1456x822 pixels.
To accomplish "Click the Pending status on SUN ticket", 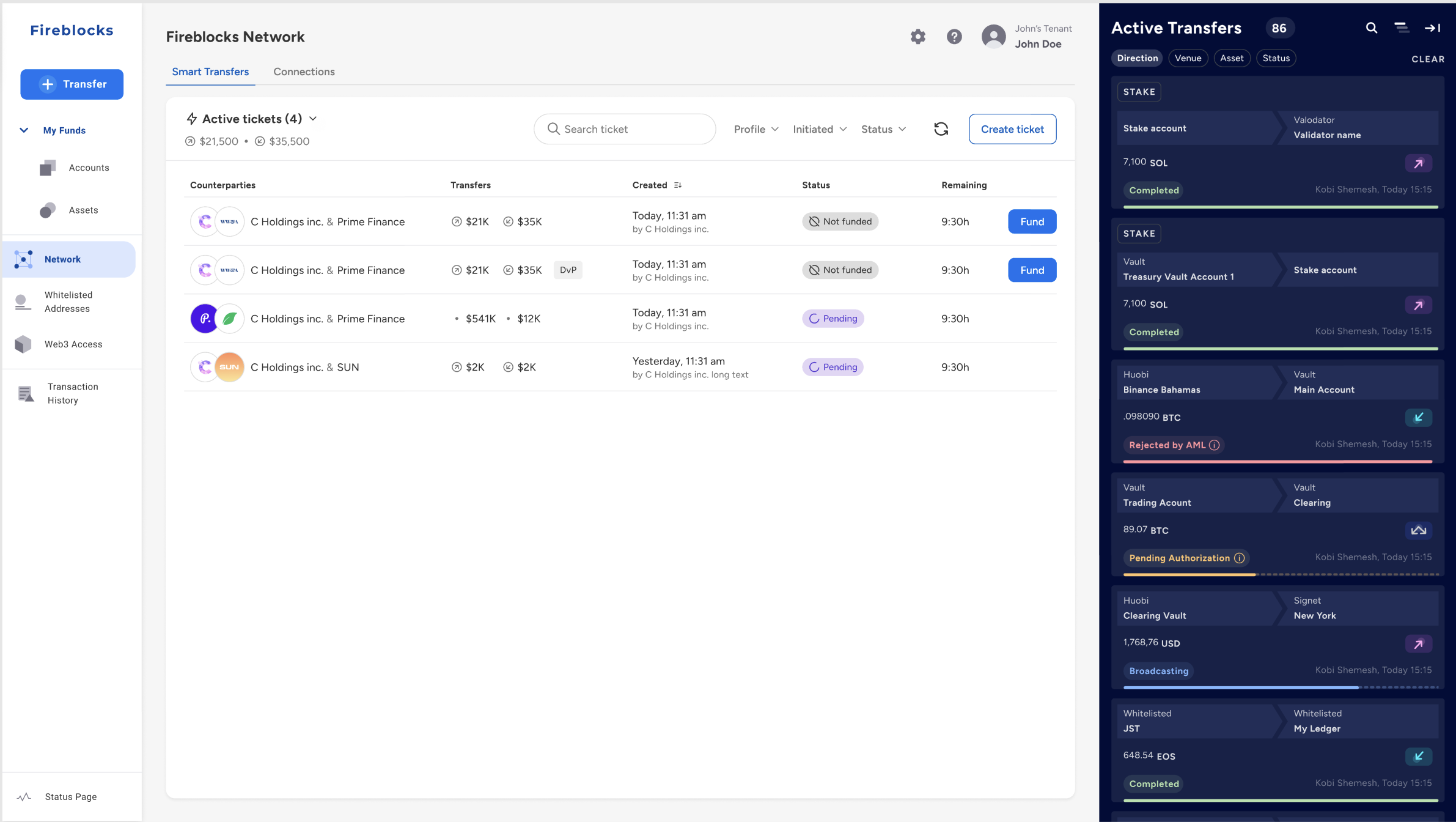I will (833, 368).
